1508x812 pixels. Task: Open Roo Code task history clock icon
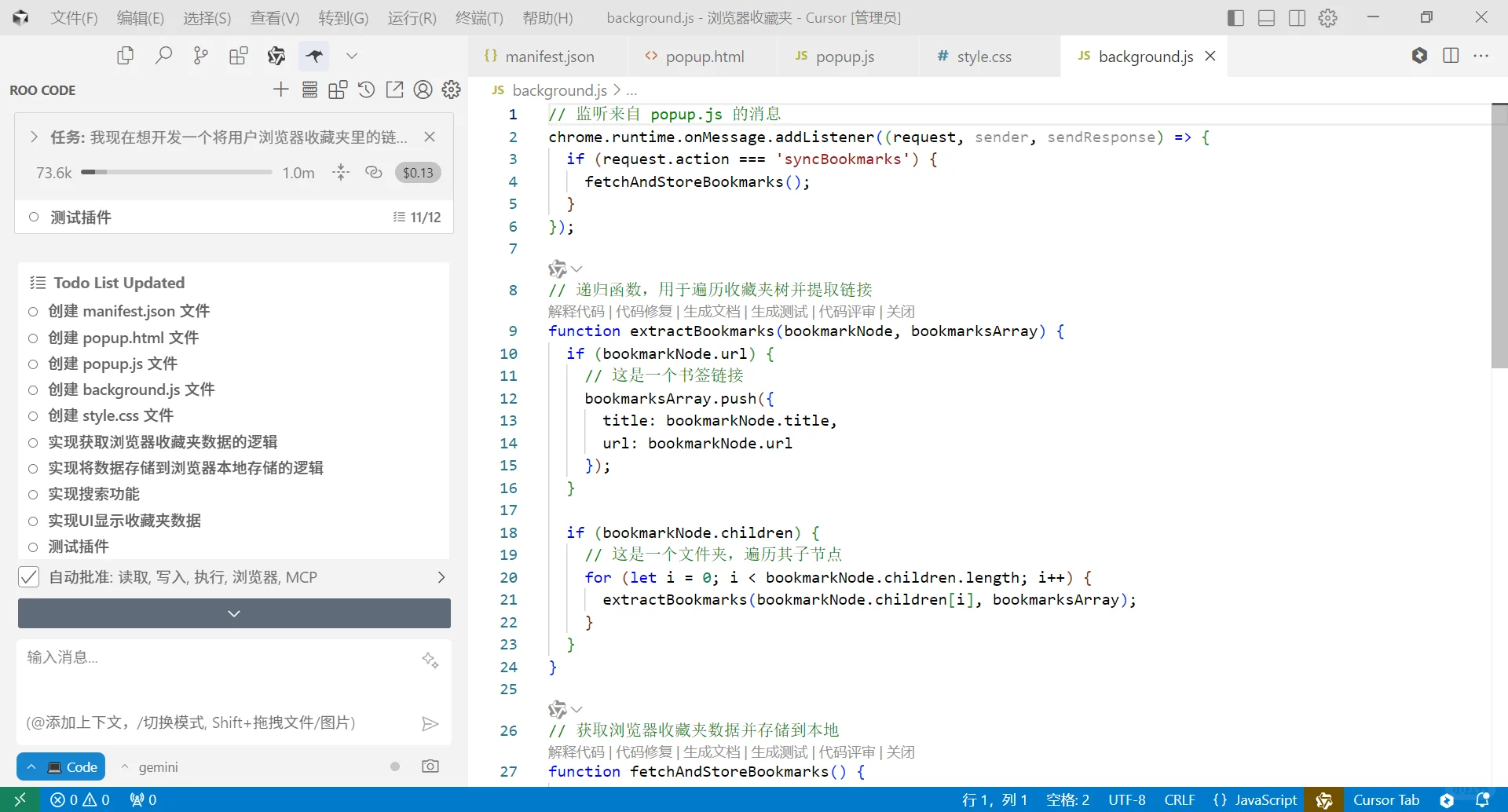tap(366, 90)
